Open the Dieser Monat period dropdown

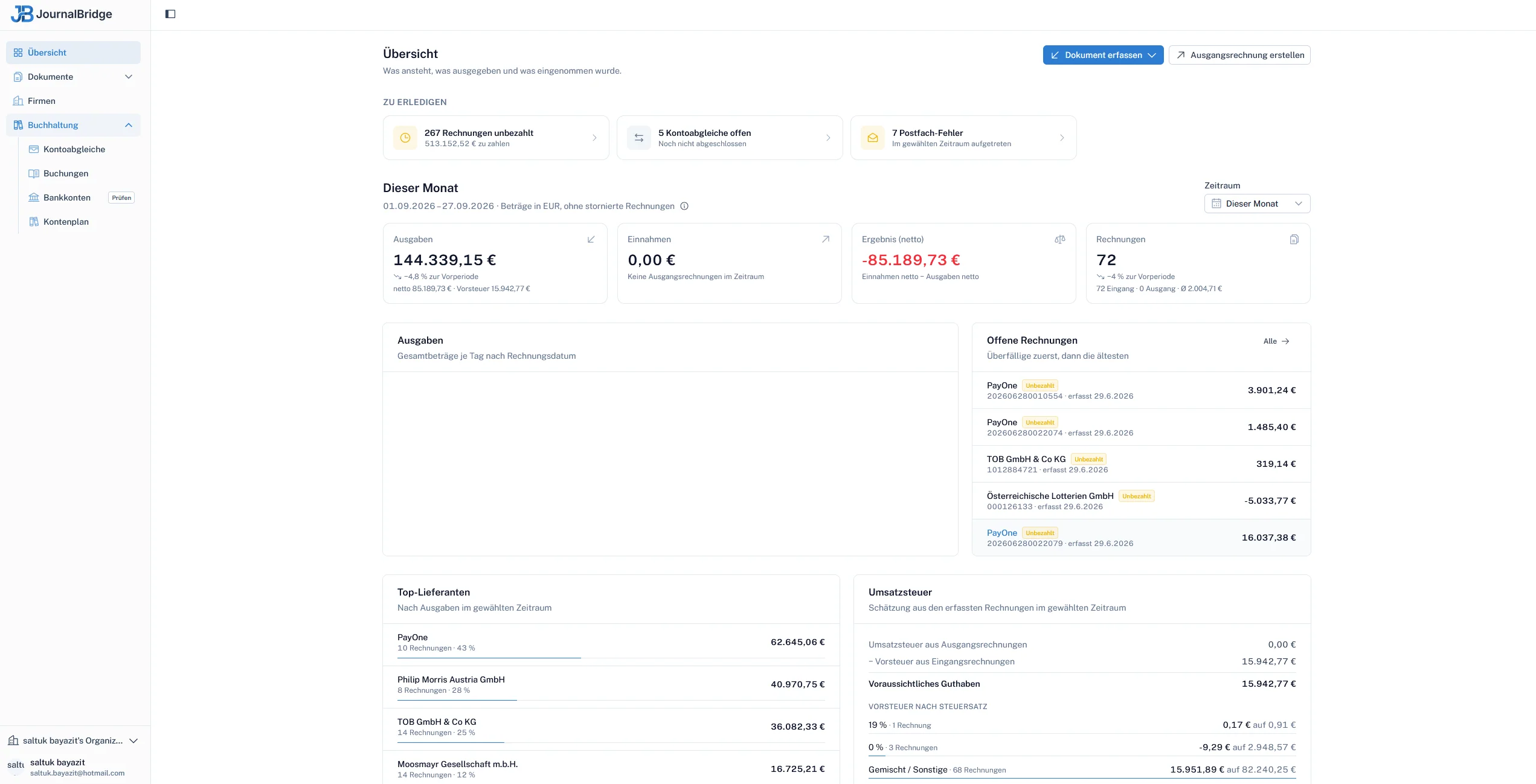[1257, 204]
